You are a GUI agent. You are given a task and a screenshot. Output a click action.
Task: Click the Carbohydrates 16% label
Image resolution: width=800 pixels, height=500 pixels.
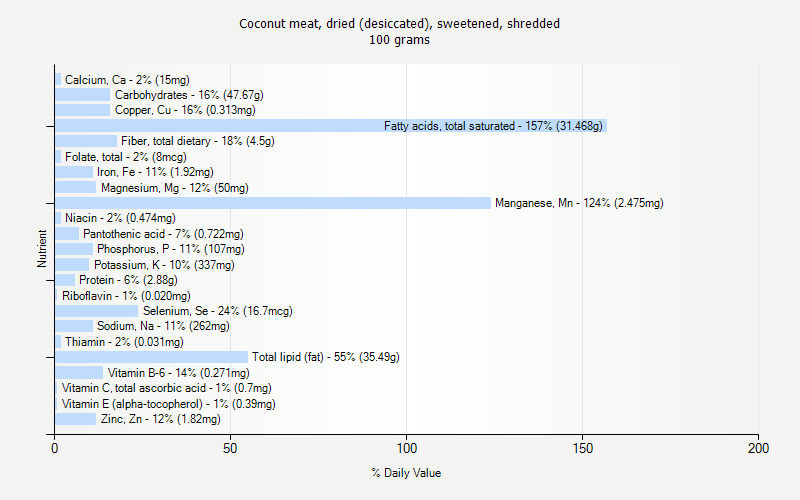click(189, 95)
